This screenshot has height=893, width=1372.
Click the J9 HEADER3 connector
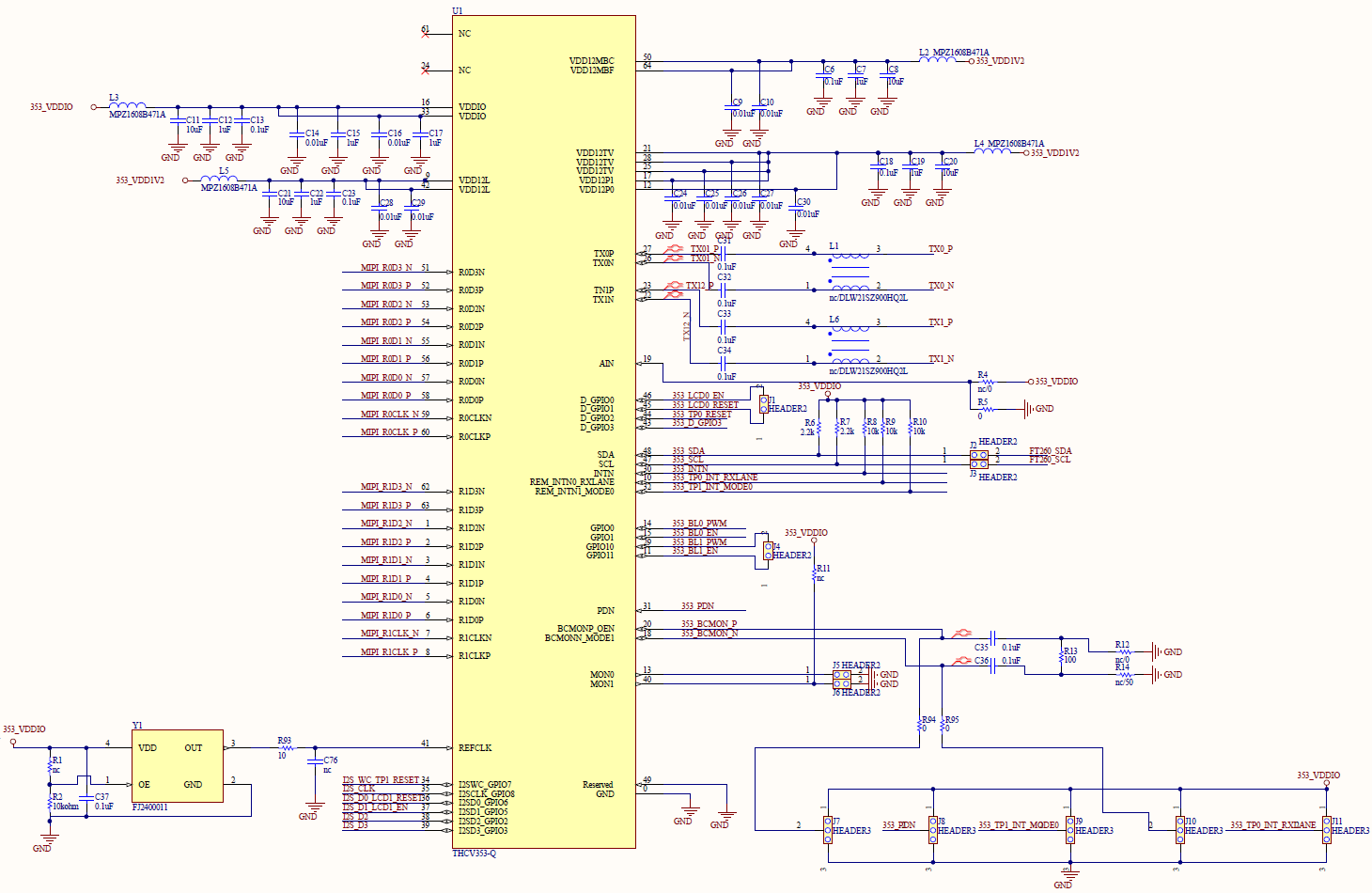point(1070,829)
